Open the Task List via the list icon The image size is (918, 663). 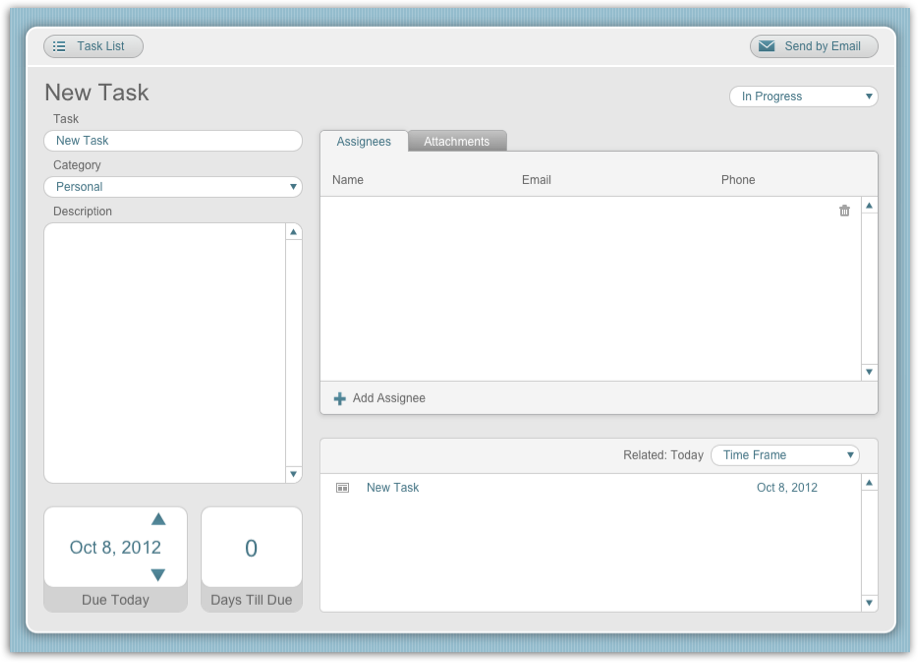coord(61,45)
